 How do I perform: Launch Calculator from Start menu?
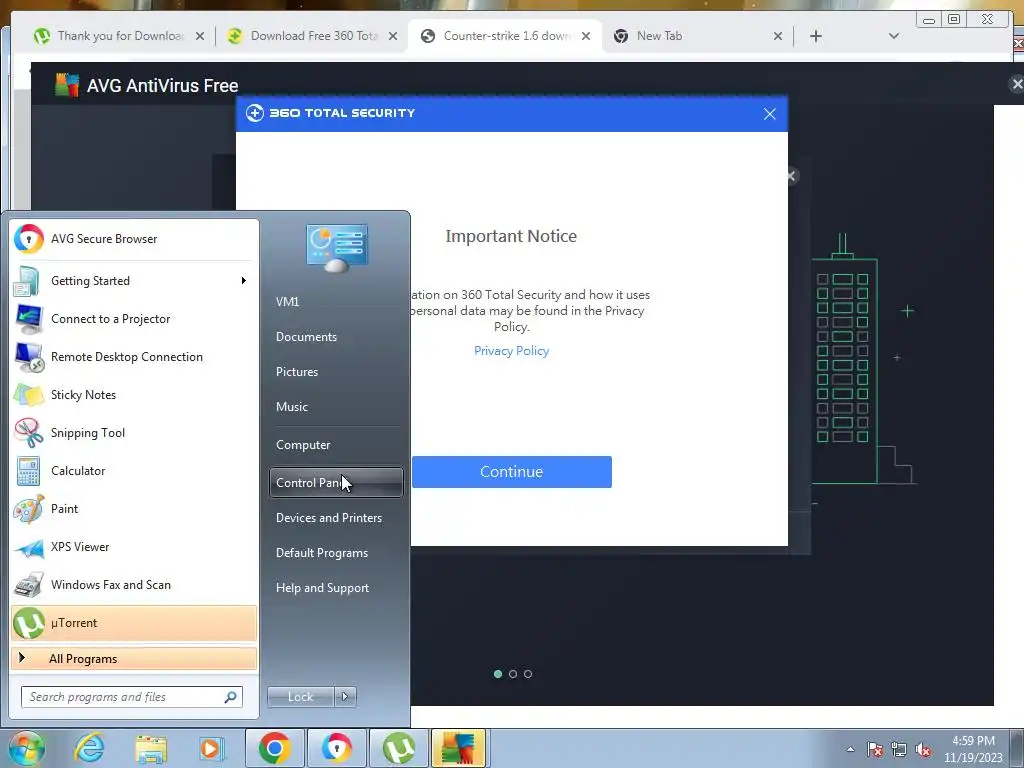tap(134, 471)
